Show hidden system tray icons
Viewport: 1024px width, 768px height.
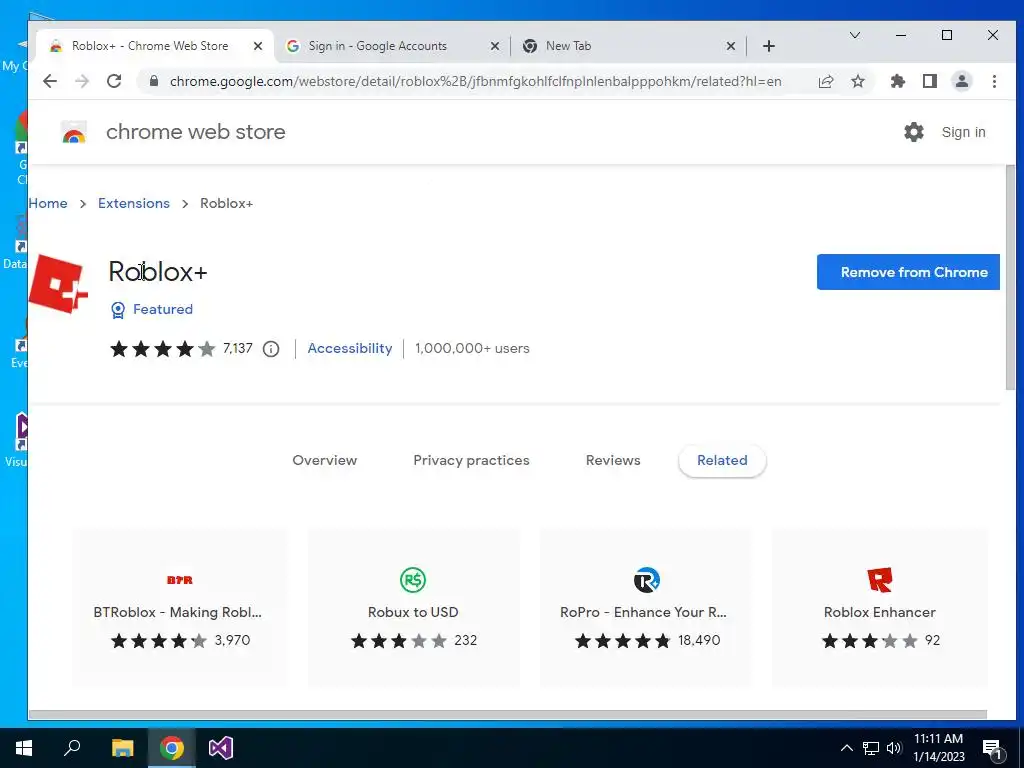[846, 748]
